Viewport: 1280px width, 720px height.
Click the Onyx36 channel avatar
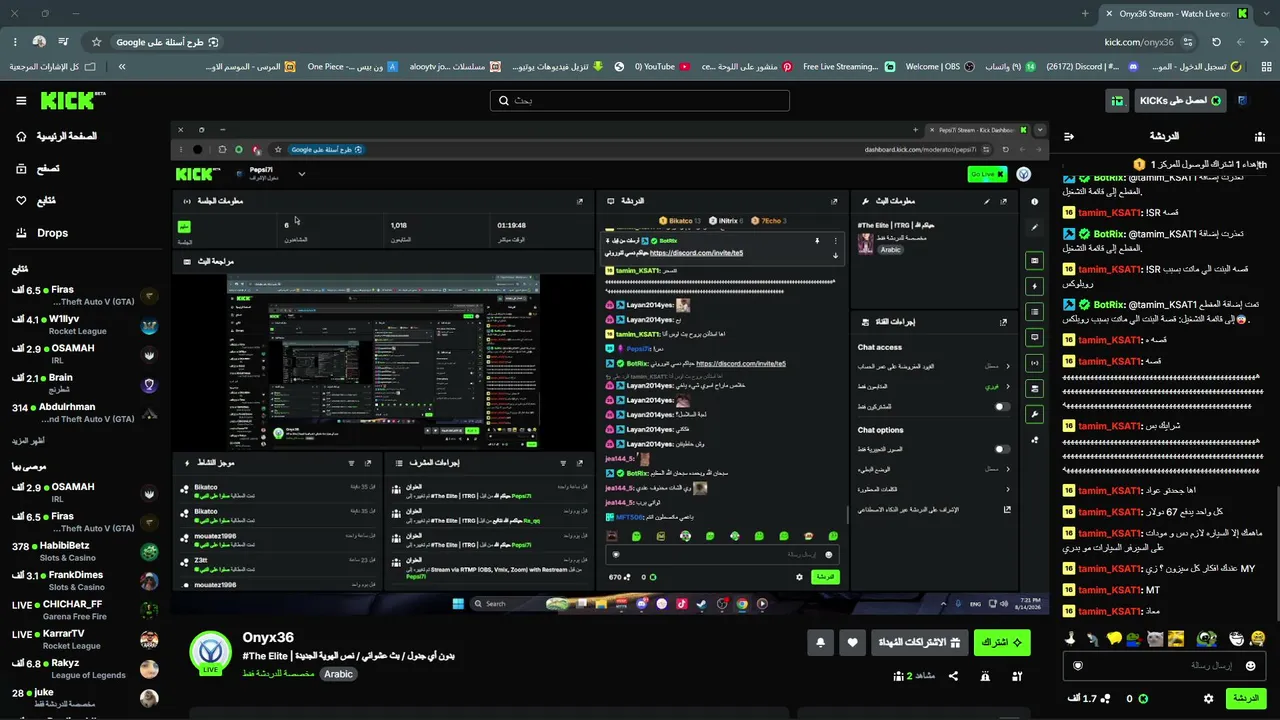210,653
